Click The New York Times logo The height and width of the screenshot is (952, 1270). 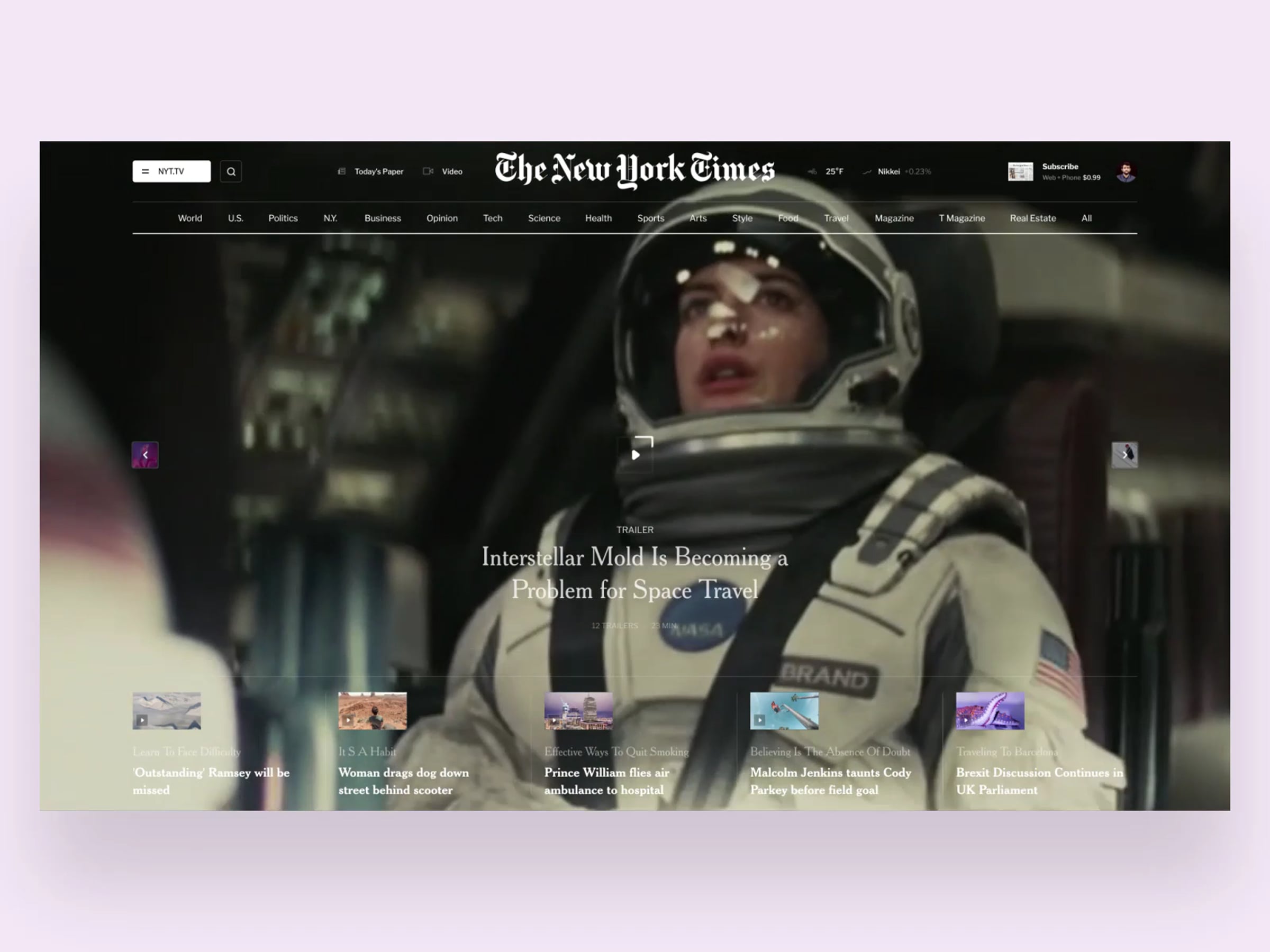coord(635,170)
